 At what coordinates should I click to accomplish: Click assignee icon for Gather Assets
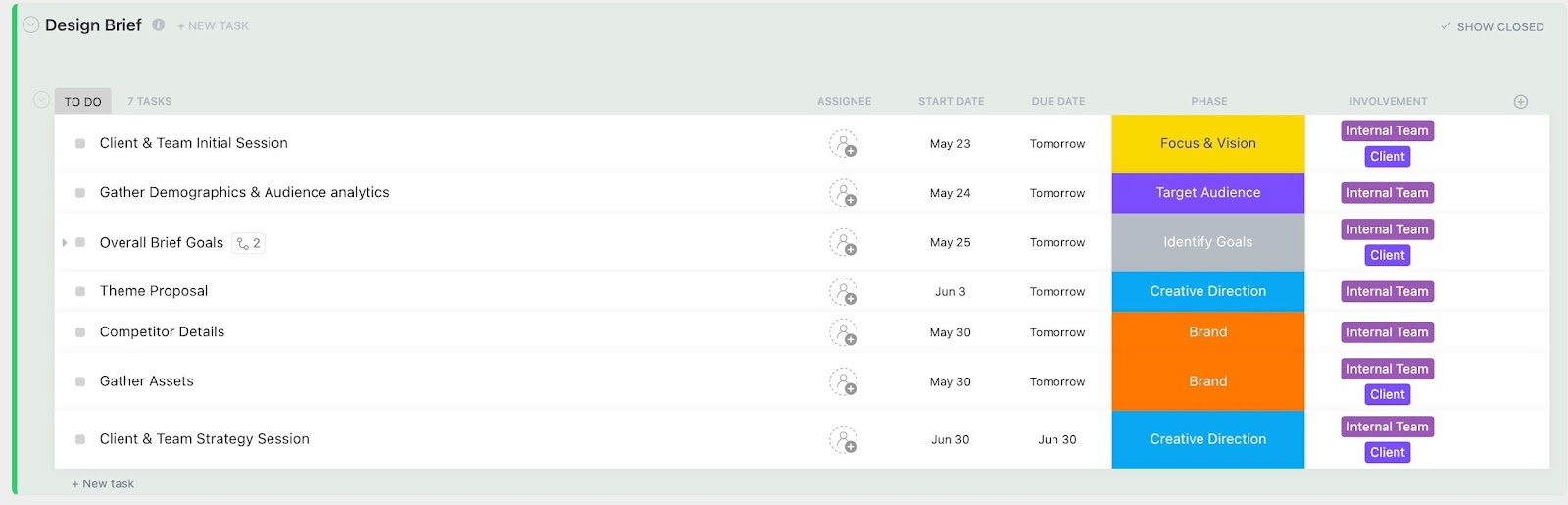click(843, 381)
